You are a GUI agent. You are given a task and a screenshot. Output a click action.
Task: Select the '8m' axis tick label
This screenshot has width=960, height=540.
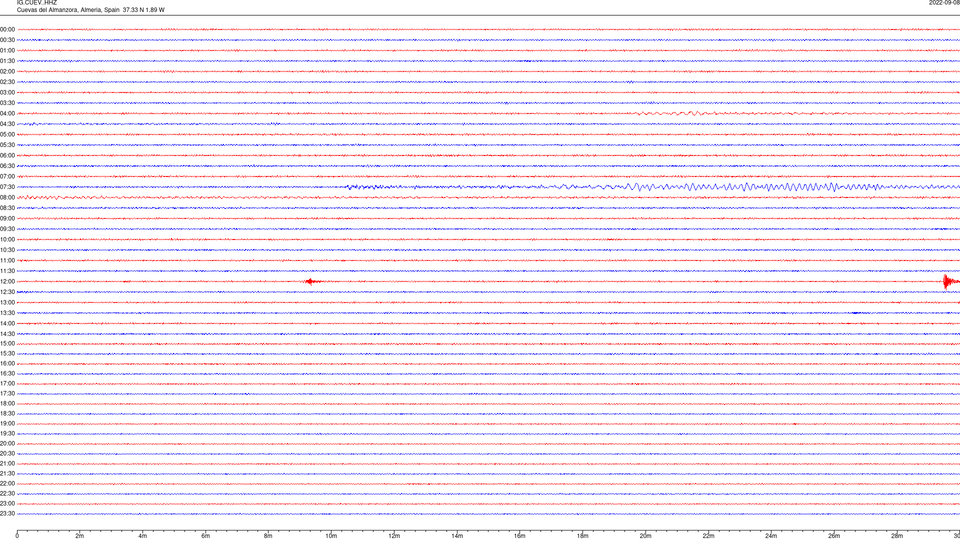point(268,536)
